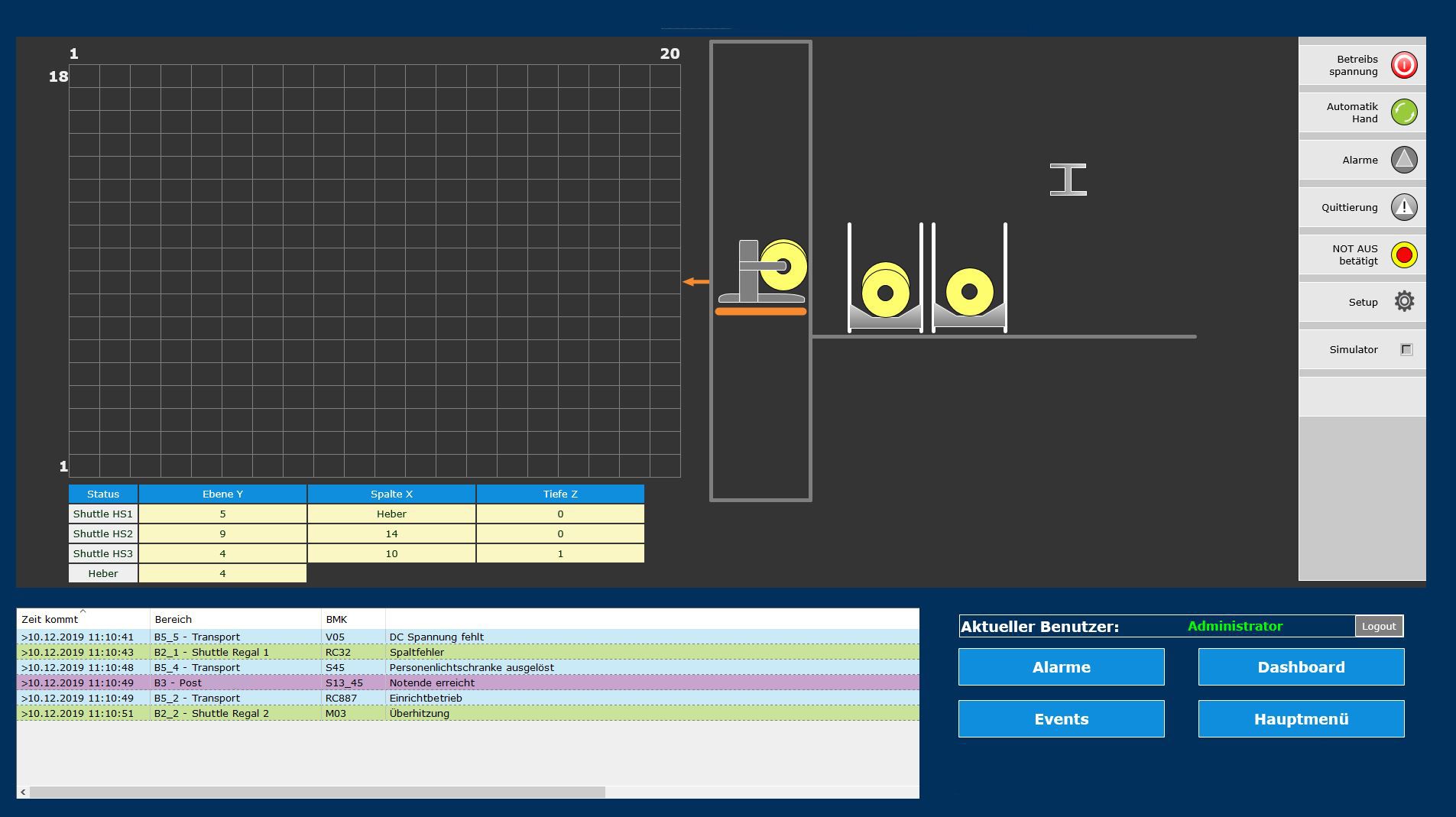Image resolution: width=1456 pixels, height=817 pixels.
Task: Open the Events button
Action: (x=1061, y=719)
